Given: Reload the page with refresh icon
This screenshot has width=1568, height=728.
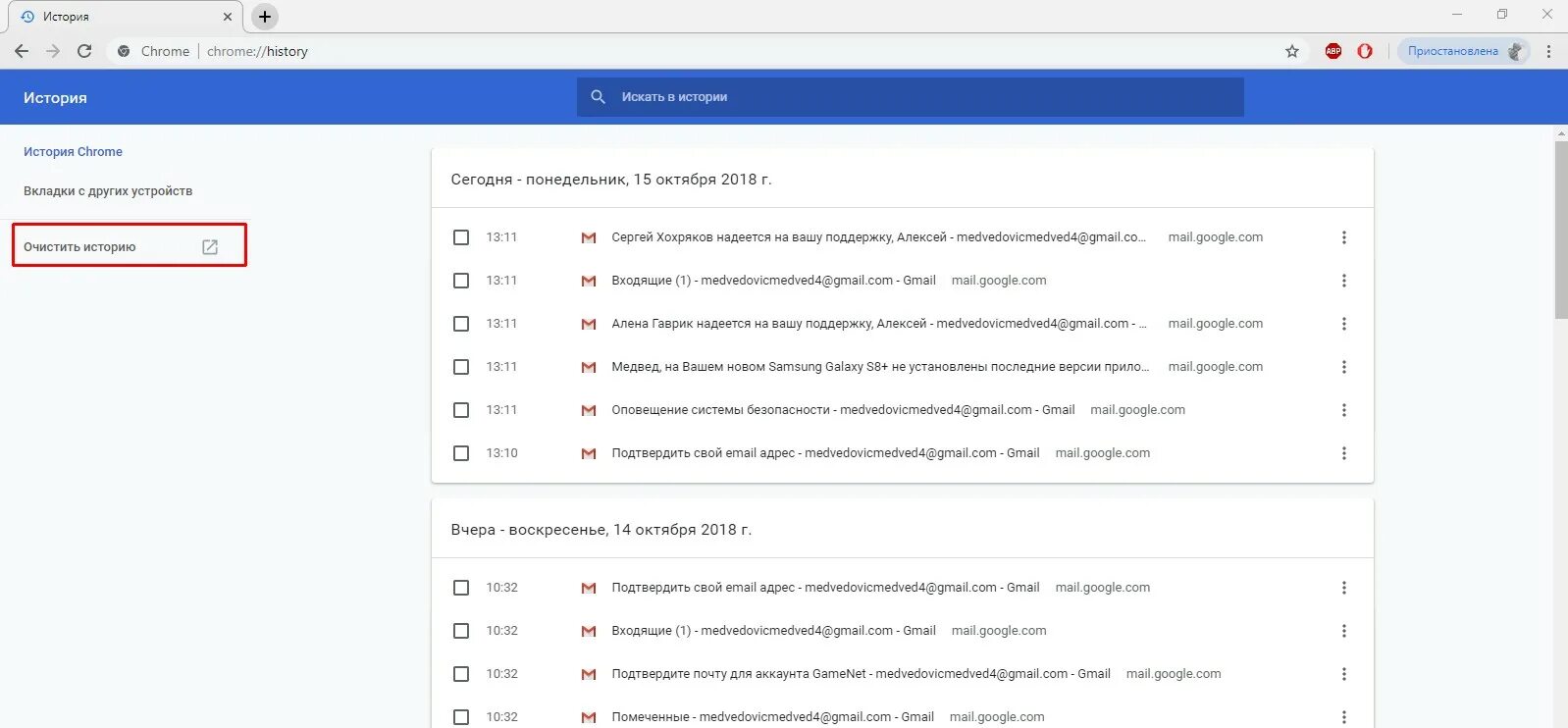Looking at the screenshot, I should pyautogui.click(x=84, y=51).
